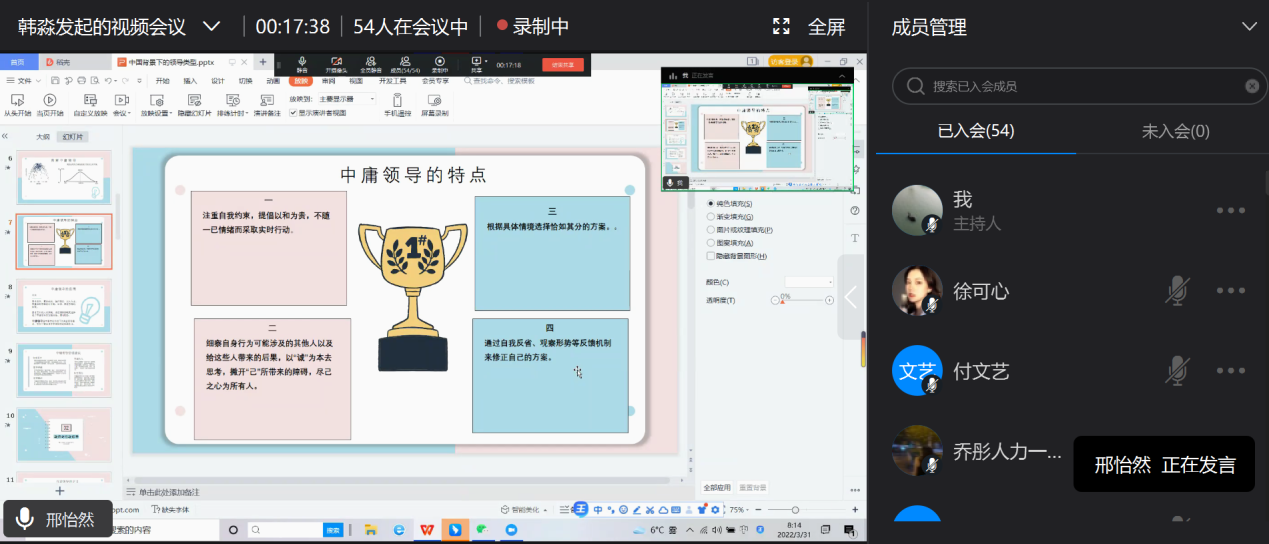This screenshot has height=544, width=1269.
Task: Toggle the 隐藏背景图形 checkbox
Action: (x=711, y=256)
